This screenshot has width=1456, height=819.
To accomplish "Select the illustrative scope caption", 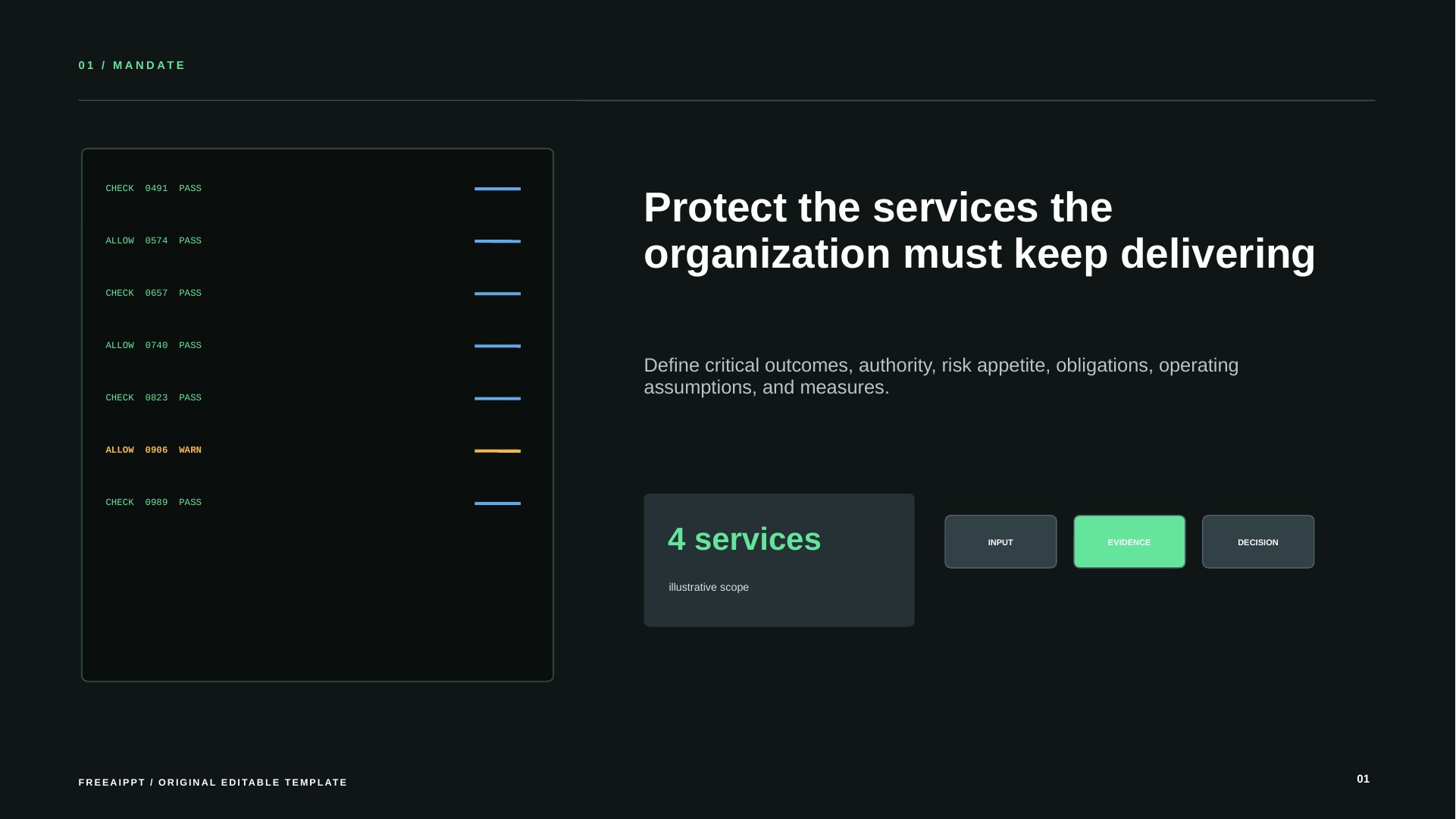I will [709, 587].
